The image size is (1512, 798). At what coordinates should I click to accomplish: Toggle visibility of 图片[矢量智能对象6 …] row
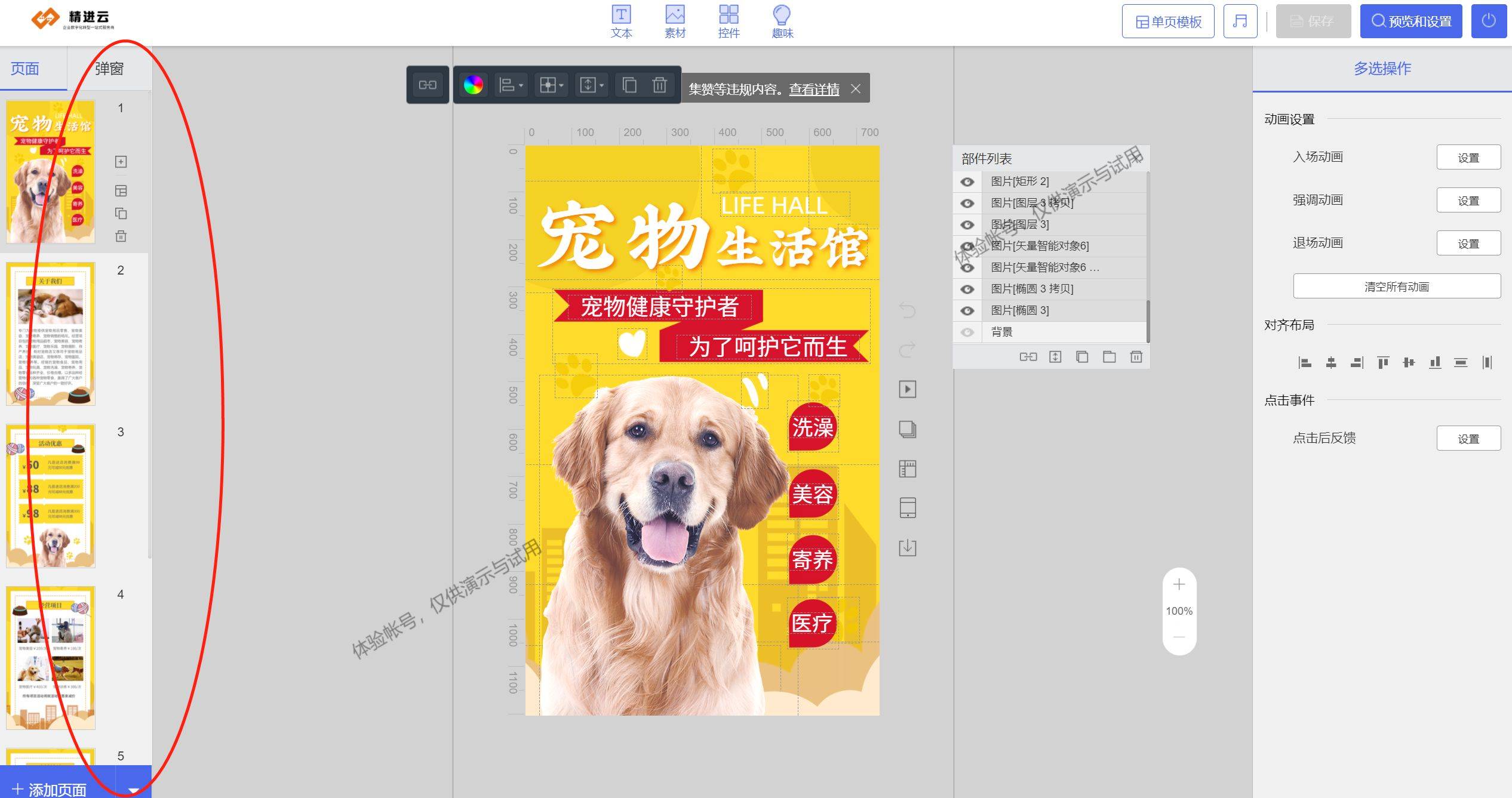[x=967, y=267]
